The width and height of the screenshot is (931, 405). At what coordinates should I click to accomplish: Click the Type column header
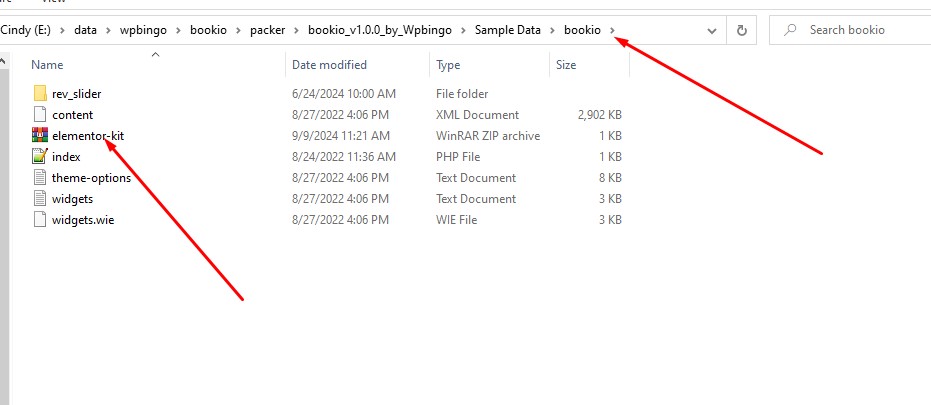448,65
